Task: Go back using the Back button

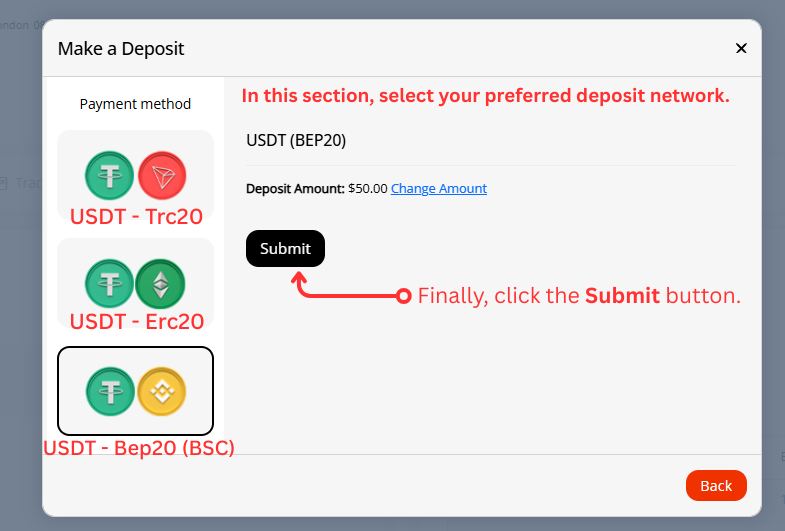Action: (x=716, y=485)
